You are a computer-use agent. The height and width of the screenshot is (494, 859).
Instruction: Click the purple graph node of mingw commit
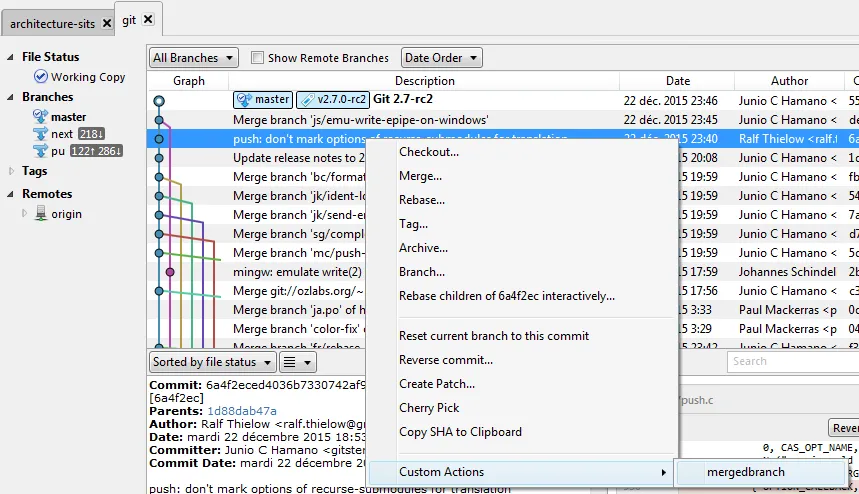click(x=170, y=272)
